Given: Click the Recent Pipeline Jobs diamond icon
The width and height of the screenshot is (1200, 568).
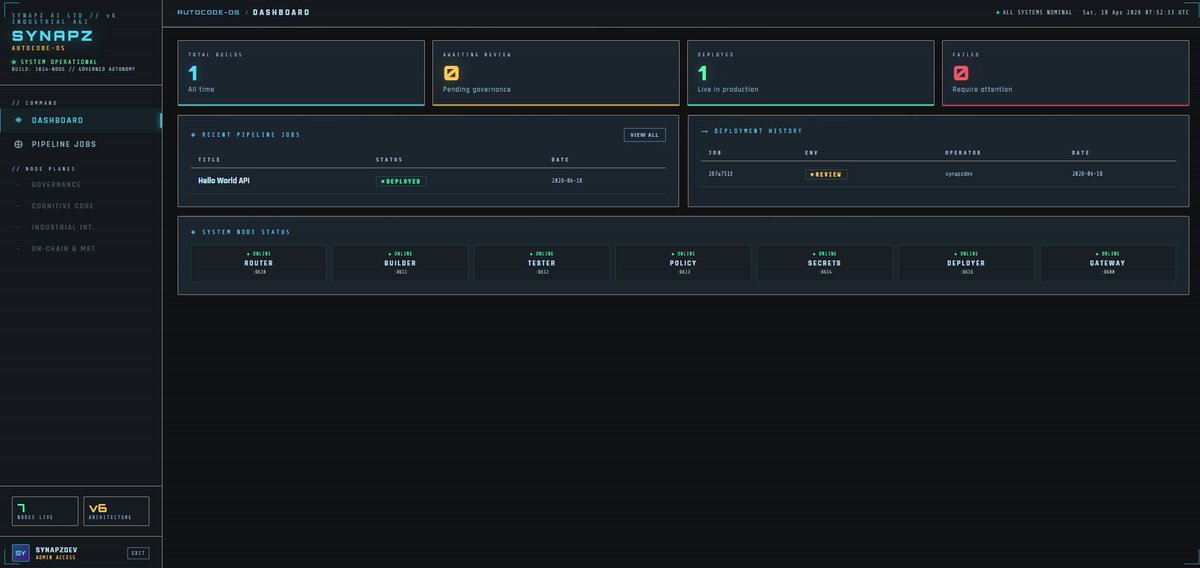Looking at the screenshot, I should click(194, 134).
